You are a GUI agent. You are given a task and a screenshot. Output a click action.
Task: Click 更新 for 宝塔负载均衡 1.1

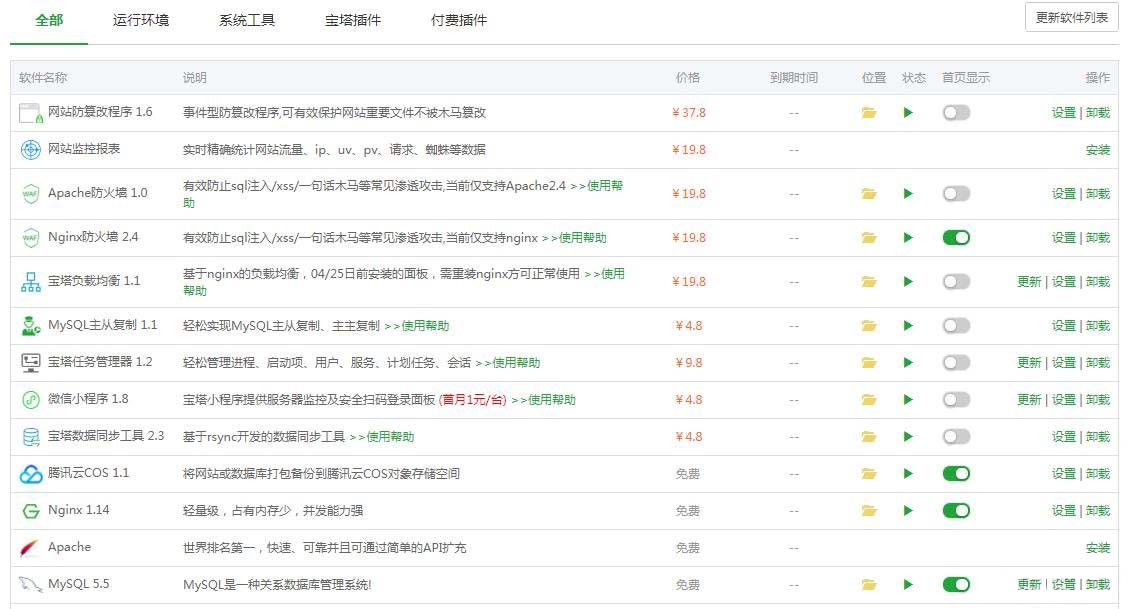coord(1029,282)
